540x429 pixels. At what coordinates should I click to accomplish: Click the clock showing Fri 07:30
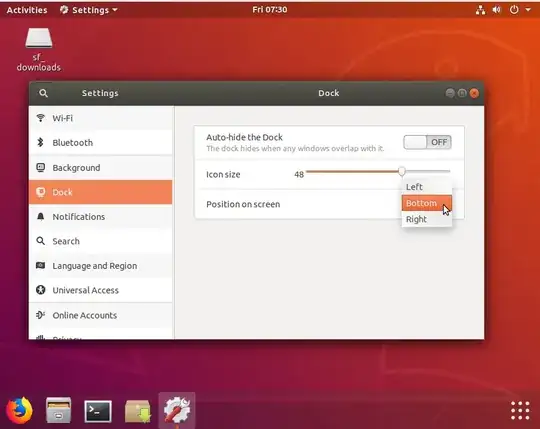coord(270,10)
